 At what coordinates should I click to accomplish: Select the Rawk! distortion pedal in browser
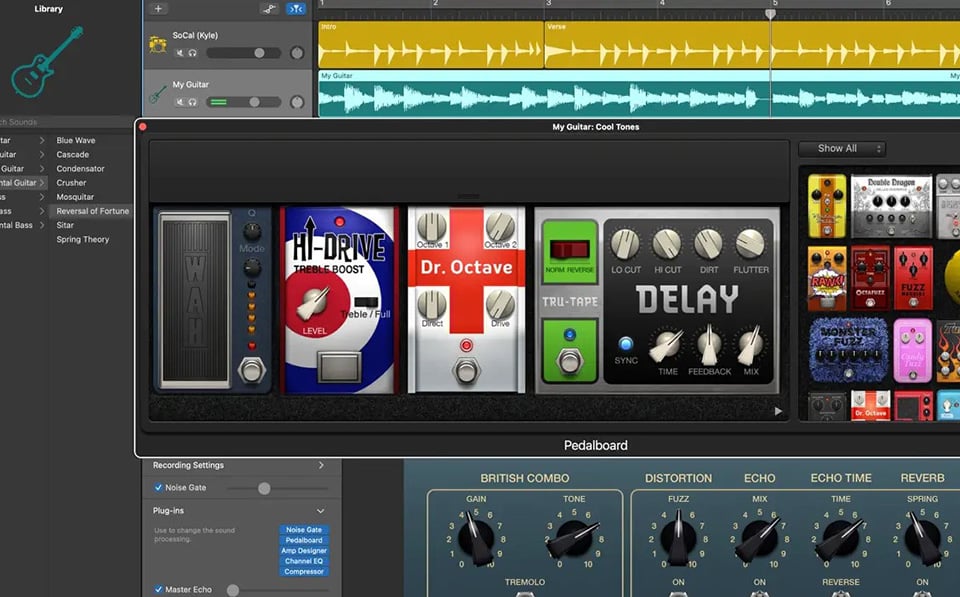pyautogui.click(x=827, y=279)
